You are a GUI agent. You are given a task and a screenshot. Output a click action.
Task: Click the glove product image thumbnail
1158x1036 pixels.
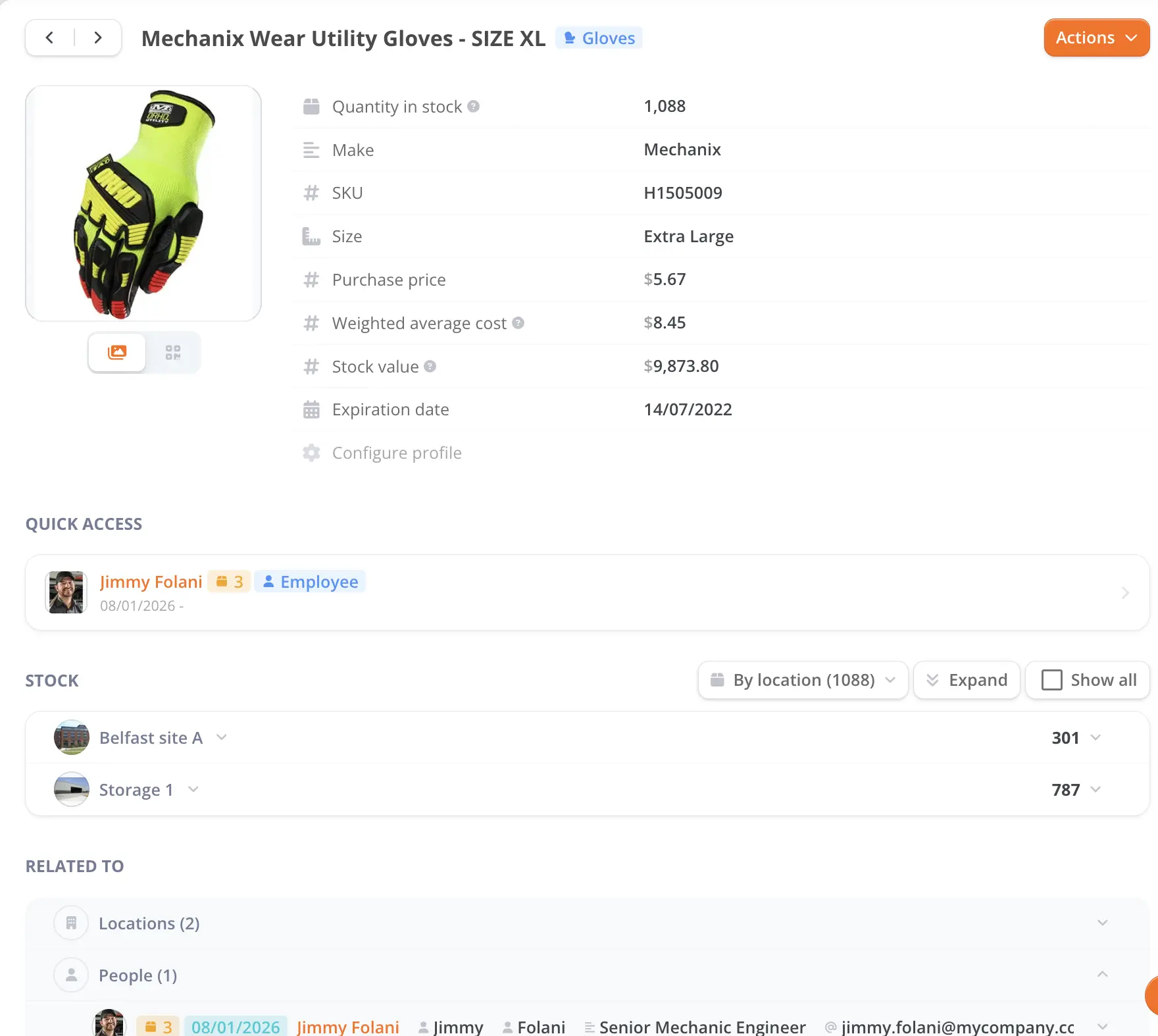[143, 203]
